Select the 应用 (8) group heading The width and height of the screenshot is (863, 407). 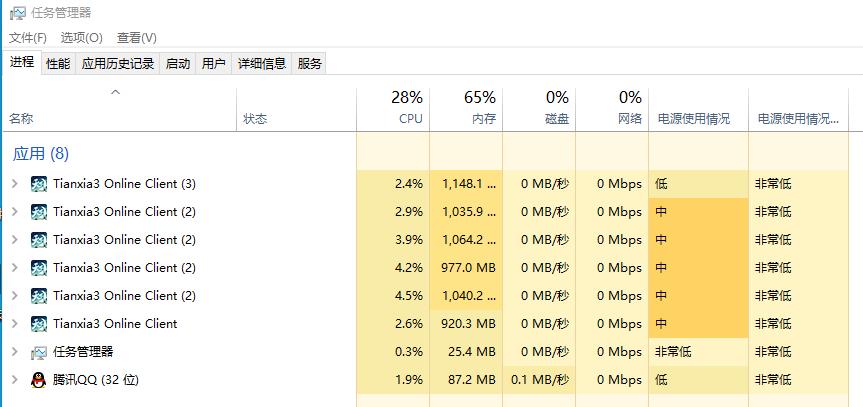tap(41, 154)
